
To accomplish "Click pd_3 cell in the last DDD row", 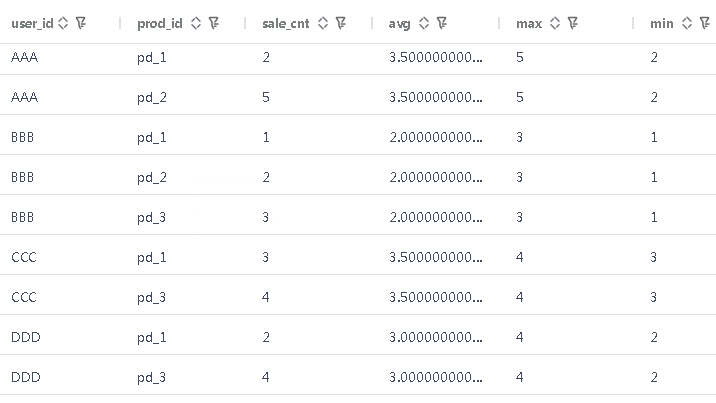I will [152, 377].
